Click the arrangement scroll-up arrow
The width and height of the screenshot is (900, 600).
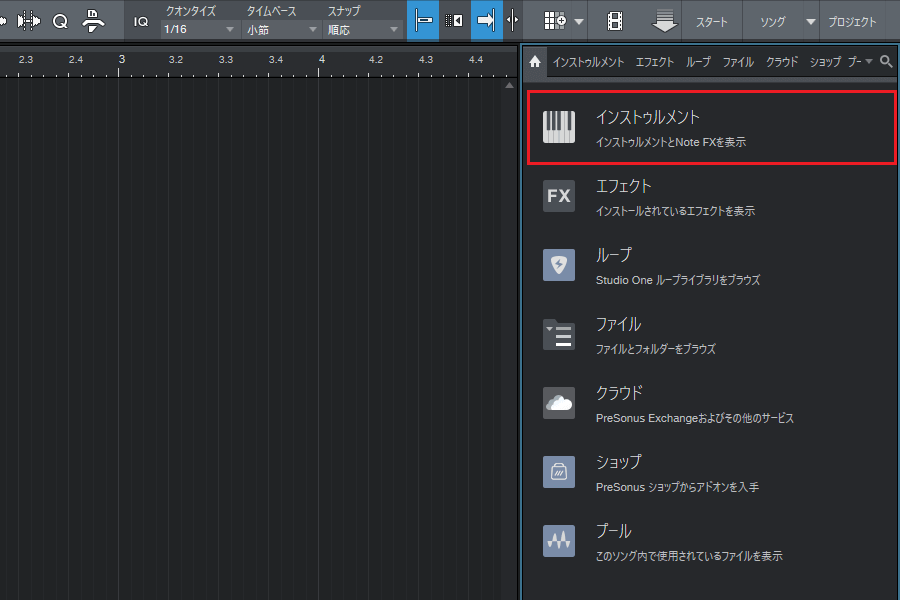509,85
